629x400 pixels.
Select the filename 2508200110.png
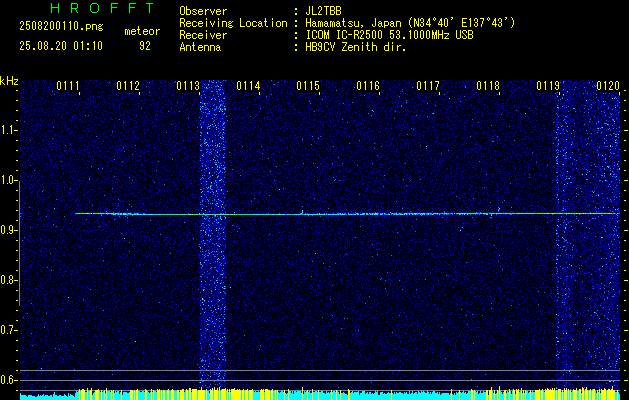61,26
